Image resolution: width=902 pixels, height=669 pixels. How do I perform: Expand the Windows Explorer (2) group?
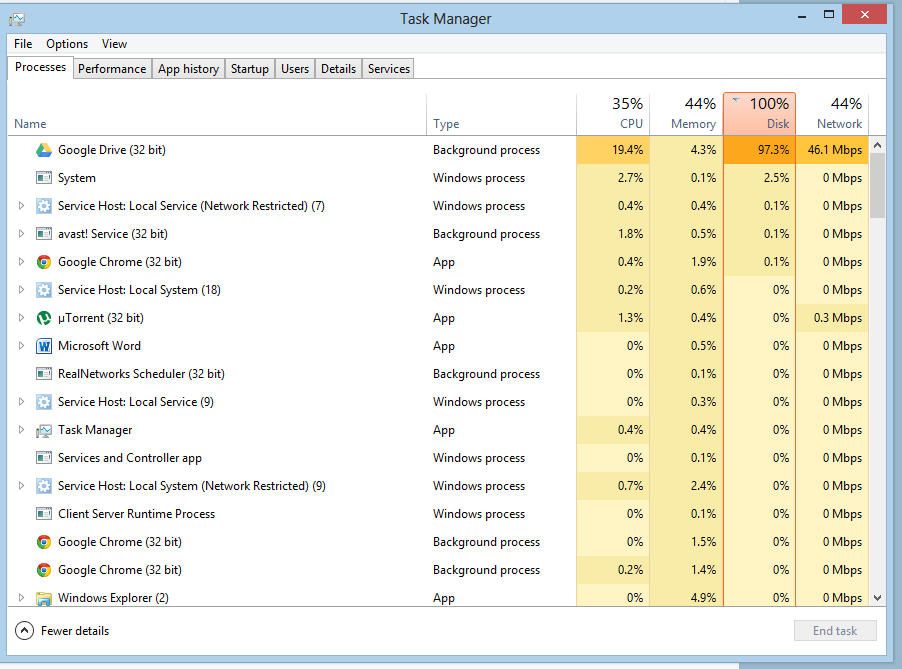click(x=21, y=598)
